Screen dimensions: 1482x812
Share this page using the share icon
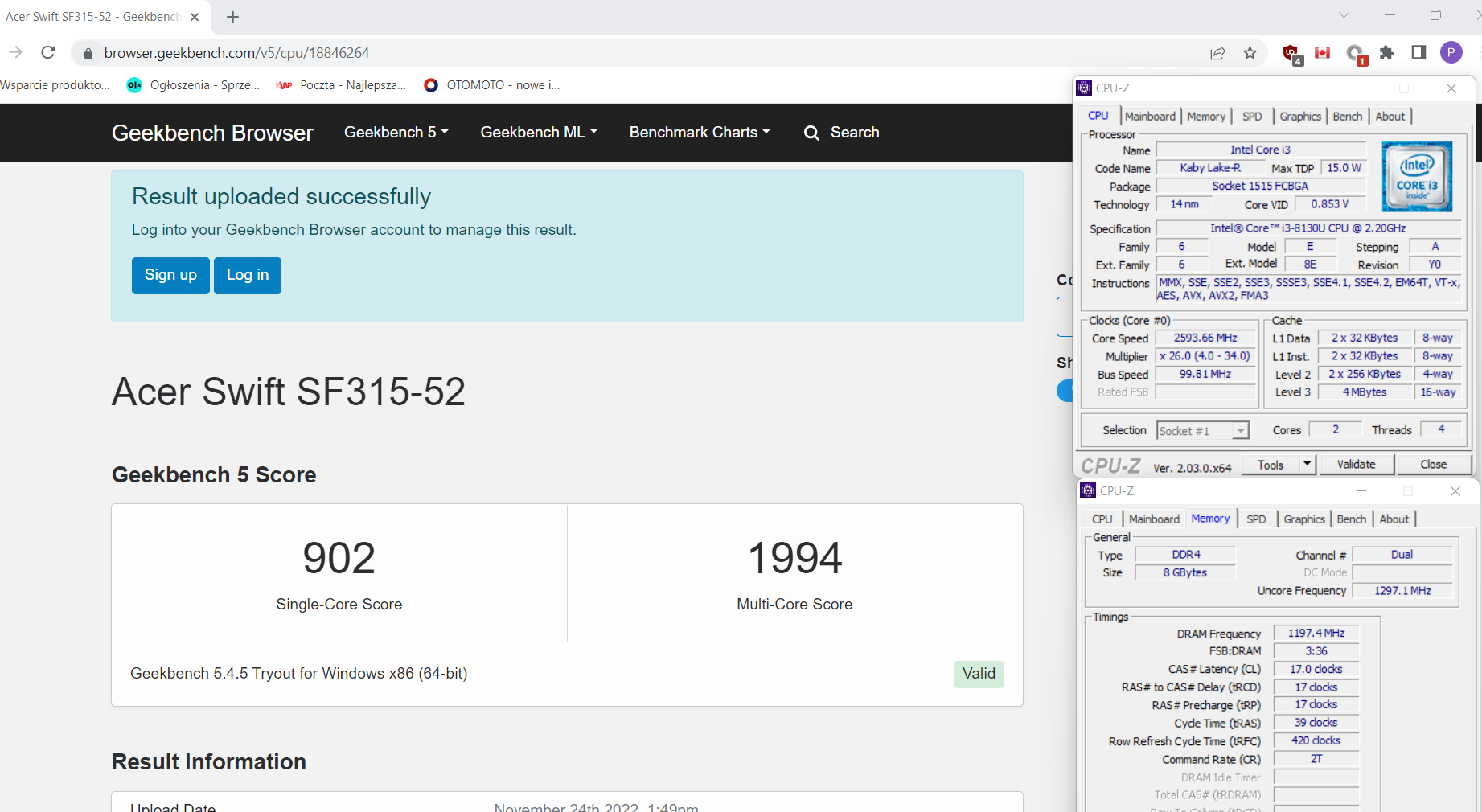[1217, 53]
